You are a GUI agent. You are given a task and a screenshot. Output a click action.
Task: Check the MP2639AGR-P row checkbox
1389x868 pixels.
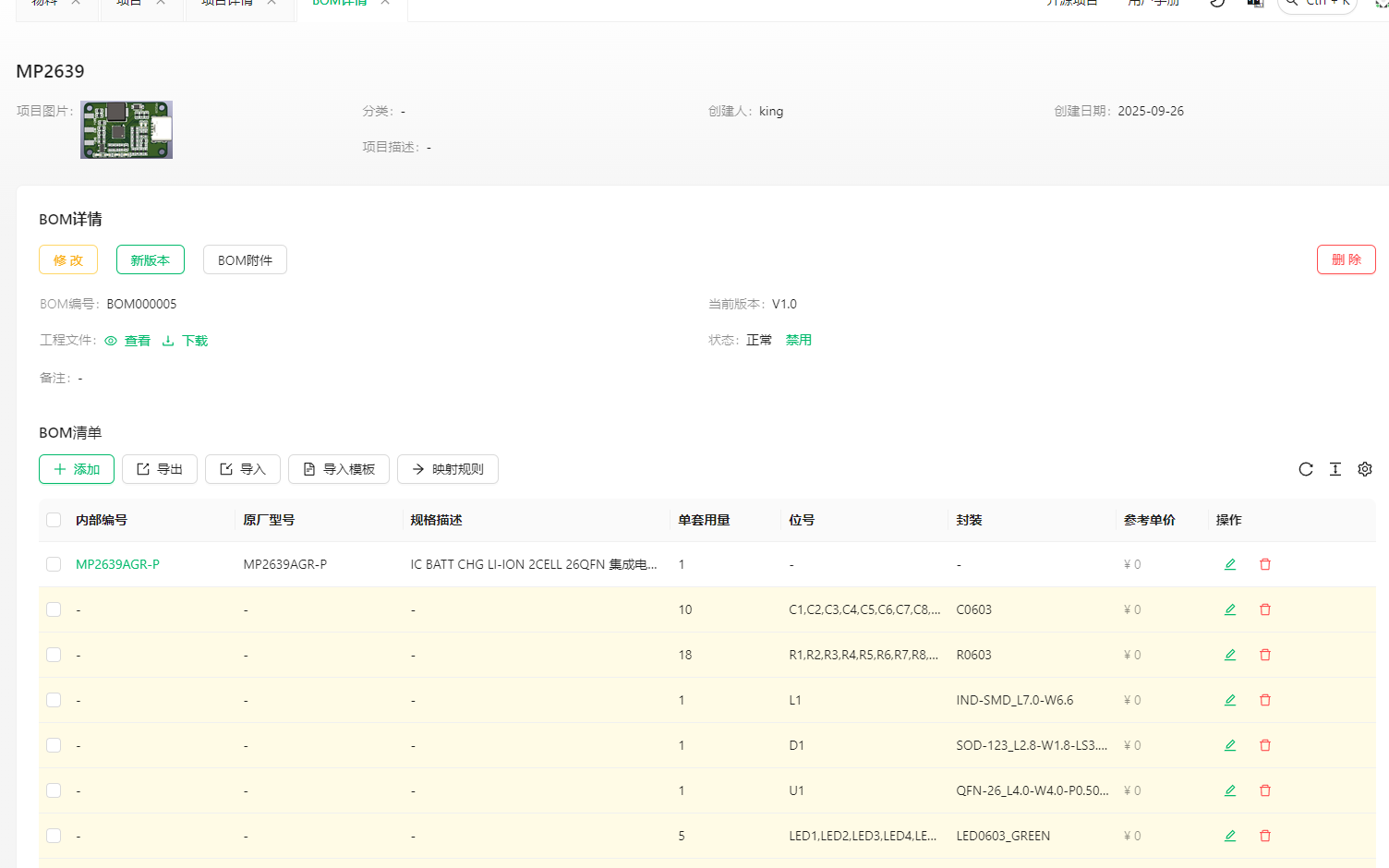tap(54, 564)
